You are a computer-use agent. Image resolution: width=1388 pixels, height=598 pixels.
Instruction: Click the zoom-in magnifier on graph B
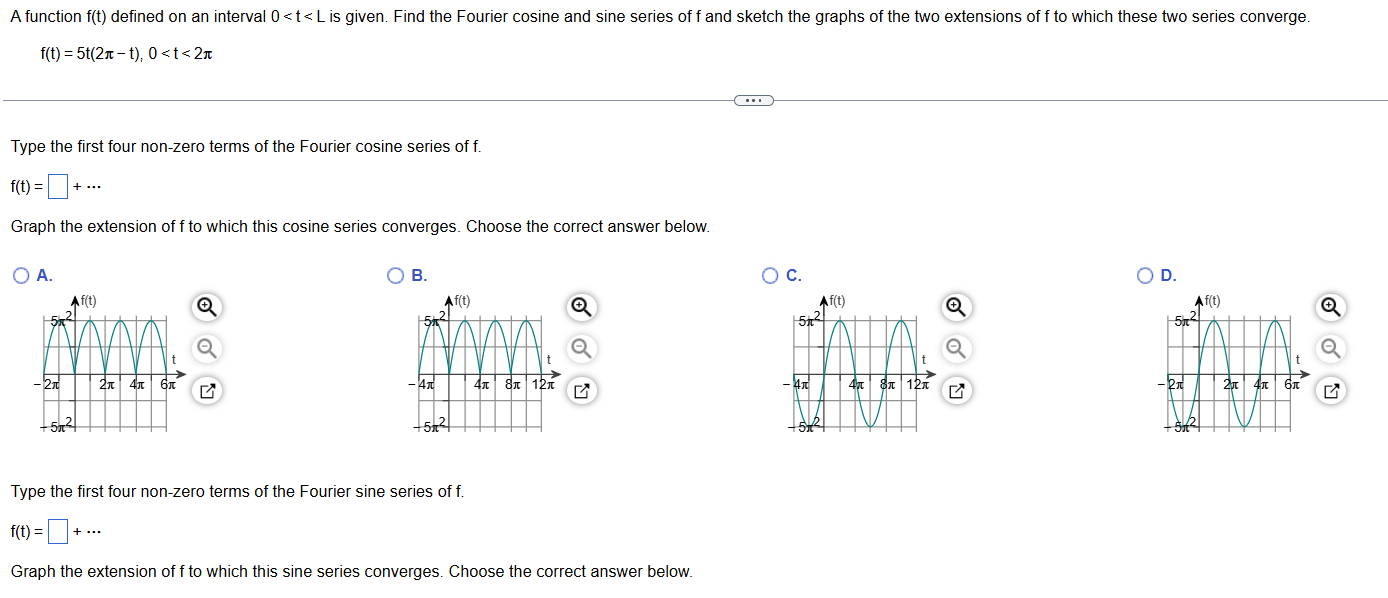coord(580,307)
